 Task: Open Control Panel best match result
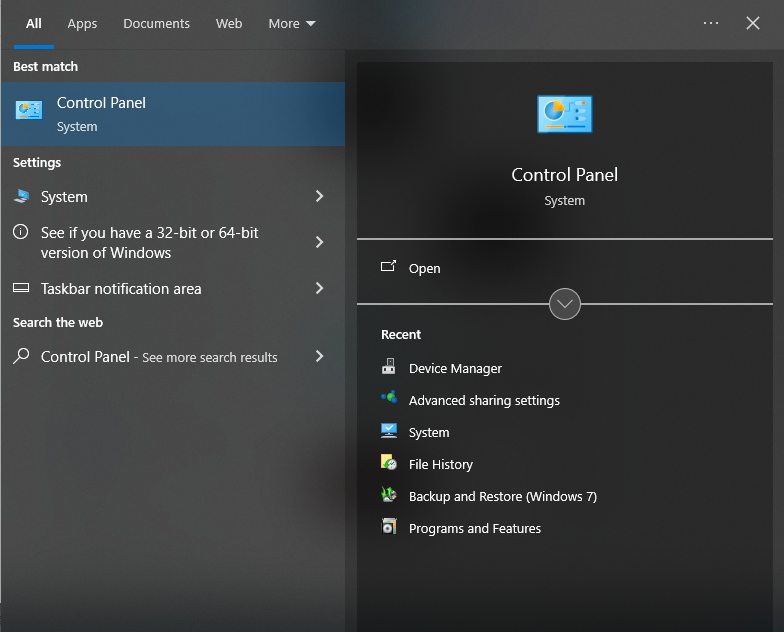coord(173,114)
